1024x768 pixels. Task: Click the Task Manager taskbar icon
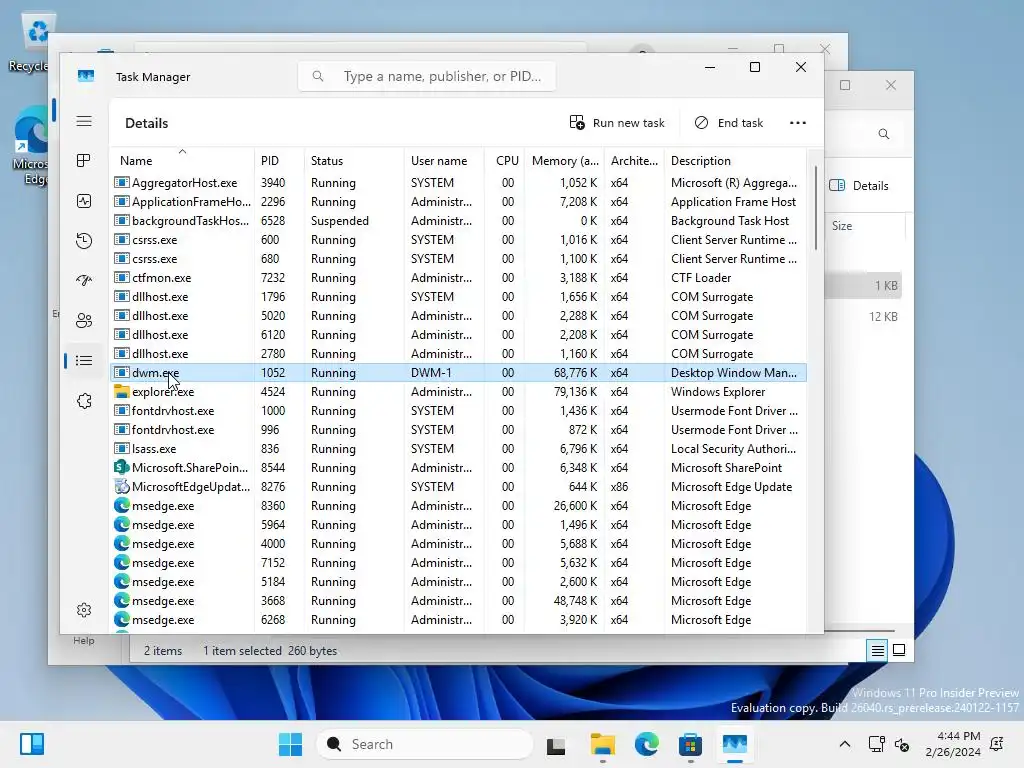(735, 744)
